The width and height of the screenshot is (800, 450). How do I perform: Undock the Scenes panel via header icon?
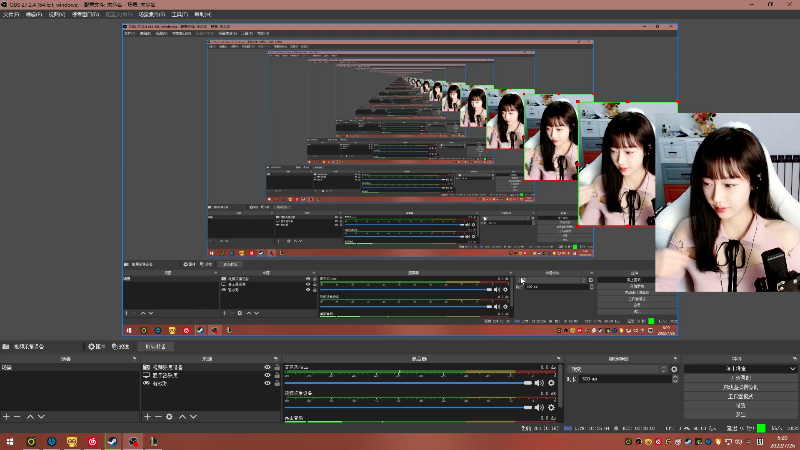tap(135, 359)
